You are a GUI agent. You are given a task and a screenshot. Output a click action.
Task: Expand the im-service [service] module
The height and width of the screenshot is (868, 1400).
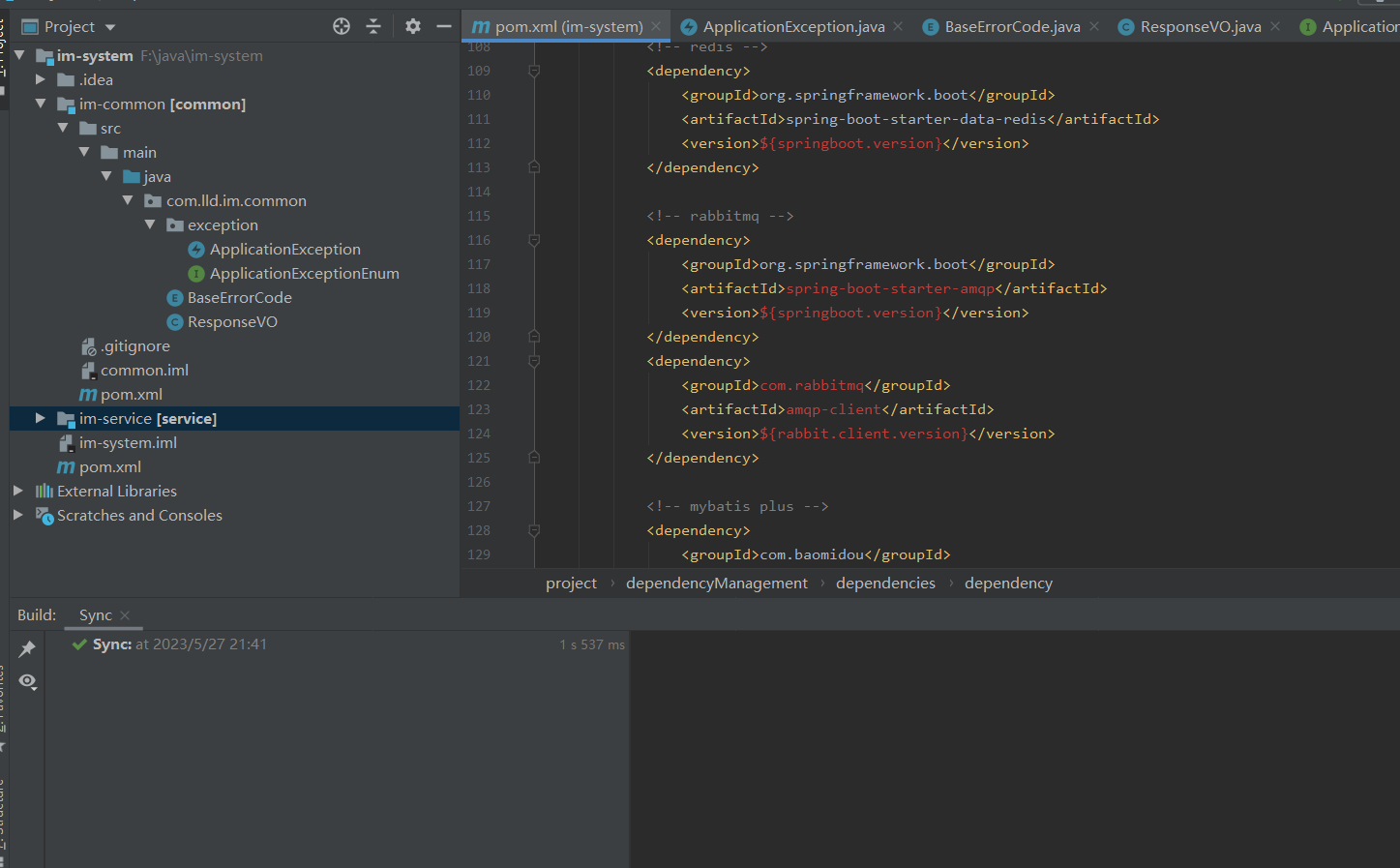[x=40, y=418]
